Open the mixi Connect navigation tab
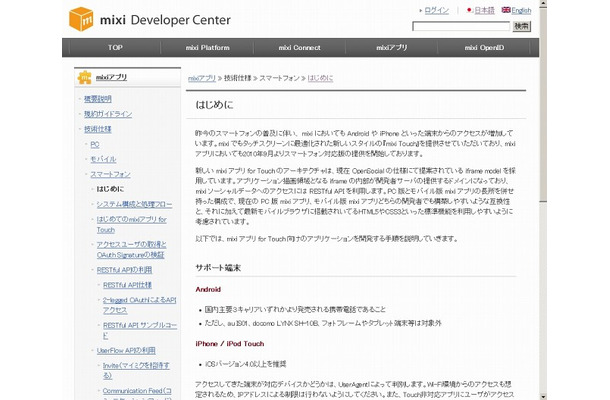 tap(300, 47)
